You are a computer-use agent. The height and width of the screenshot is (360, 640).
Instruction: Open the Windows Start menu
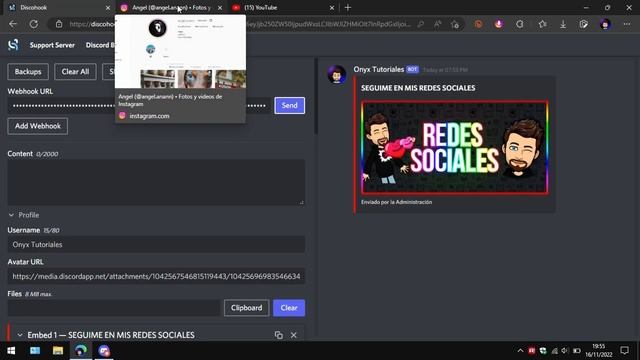click(11, 351)
